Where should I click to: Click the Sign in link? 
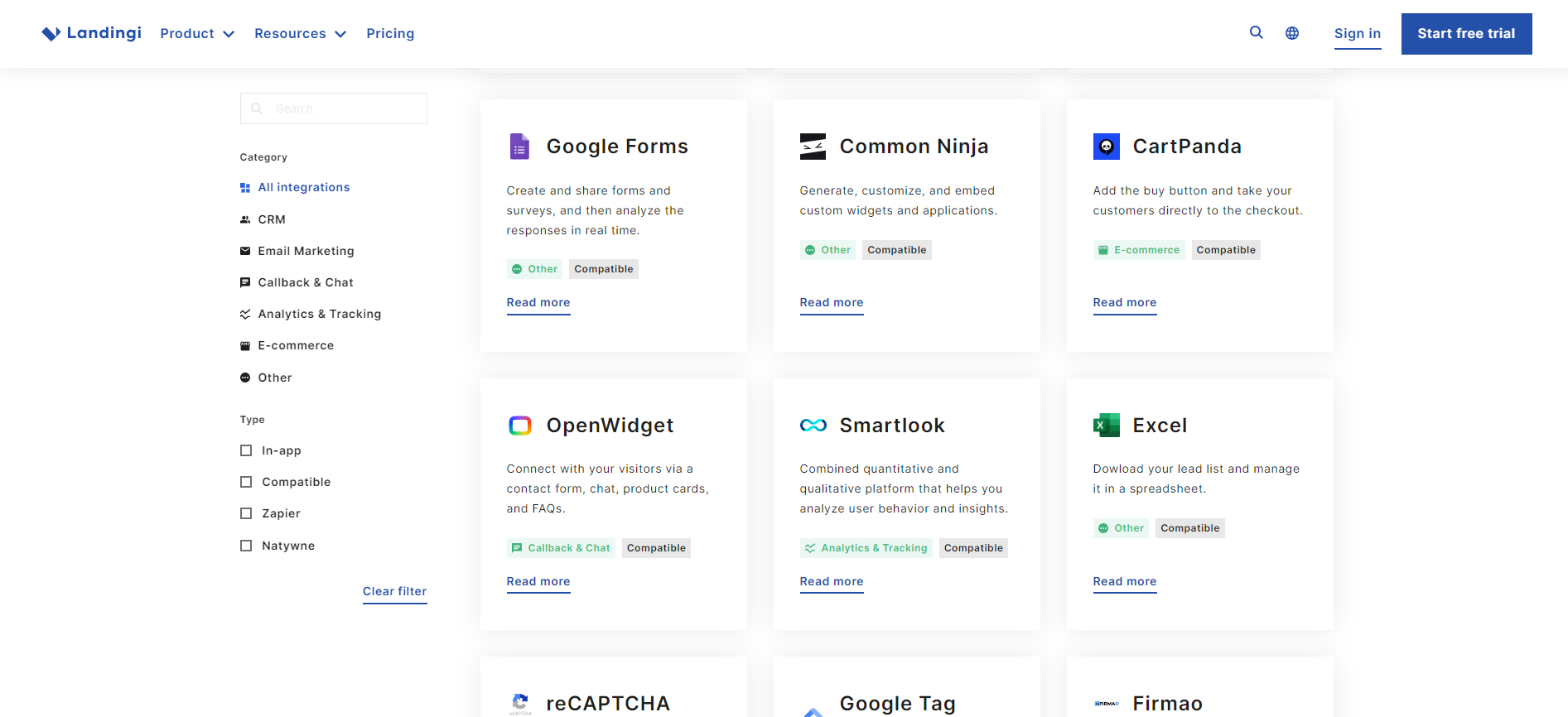pyautogui.click(x=1358, y=34)
